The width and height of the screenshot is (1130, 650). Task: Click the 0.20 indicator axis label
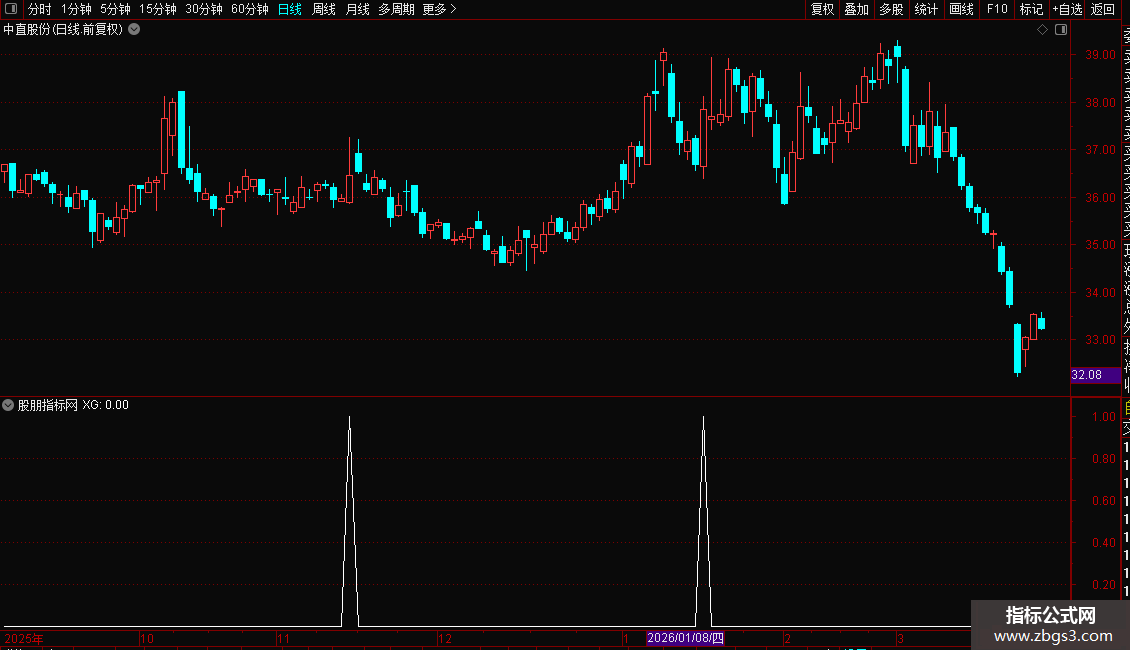(1104, 584)
